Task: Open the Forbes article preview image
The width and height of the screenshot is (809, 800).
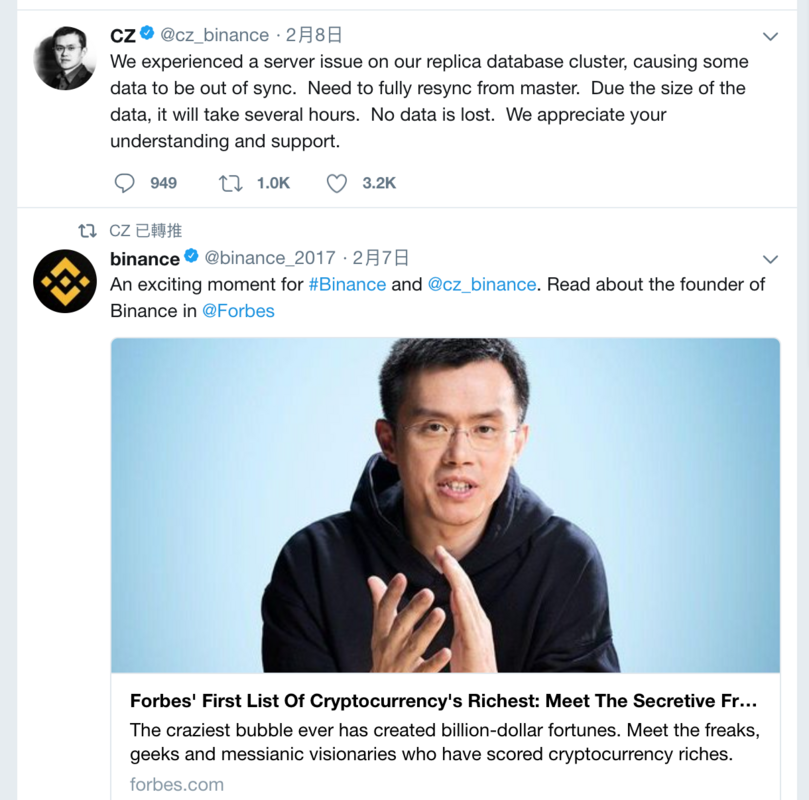Action: 445,505
